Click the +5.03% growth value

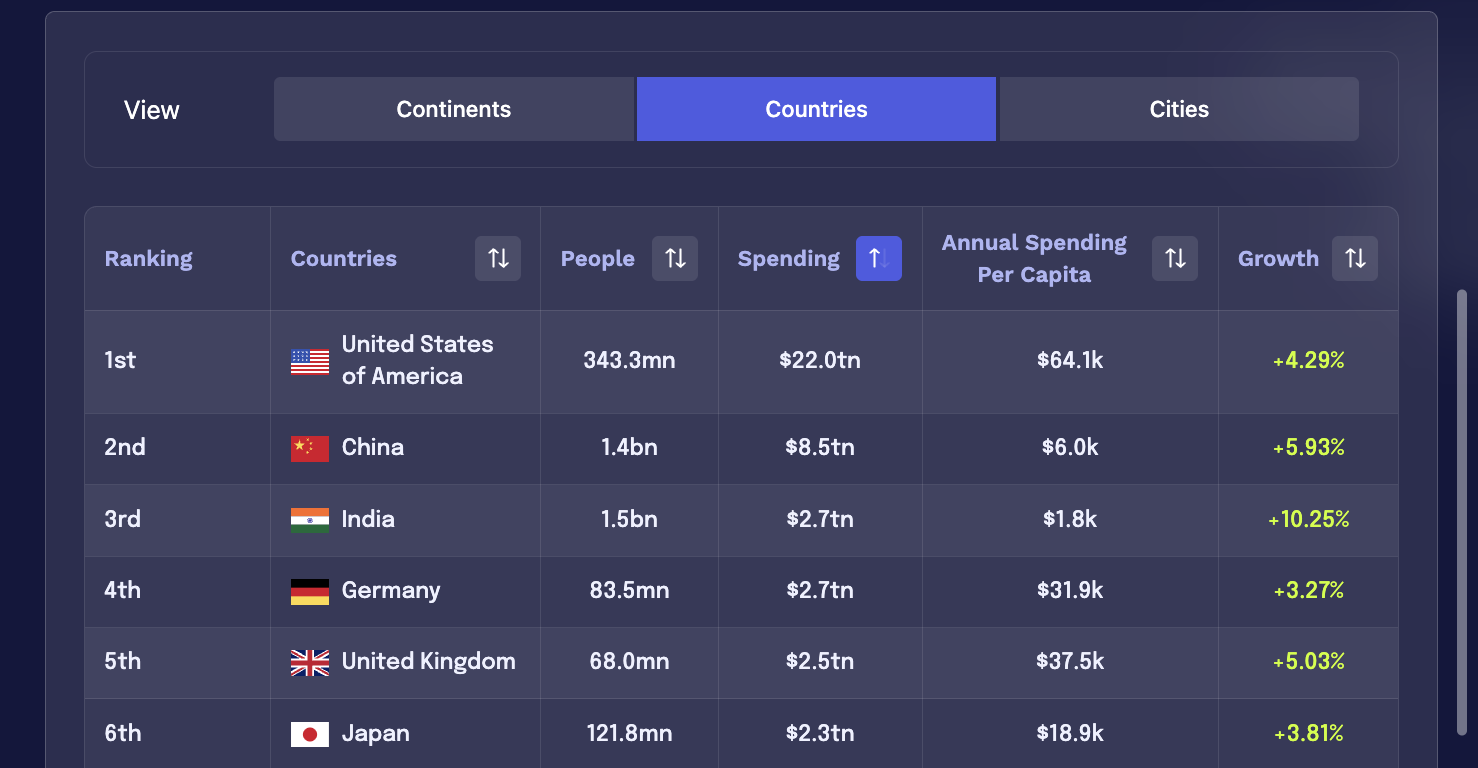pyautogui.click(x=1308, y=661)
